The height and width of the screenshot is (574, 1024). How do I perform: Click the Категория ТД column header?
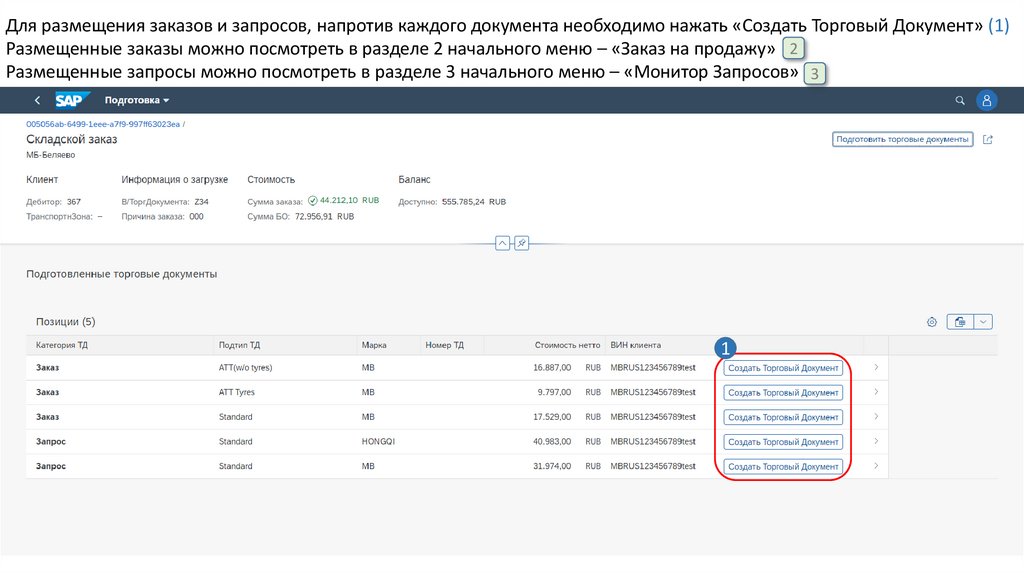[62, 345]
